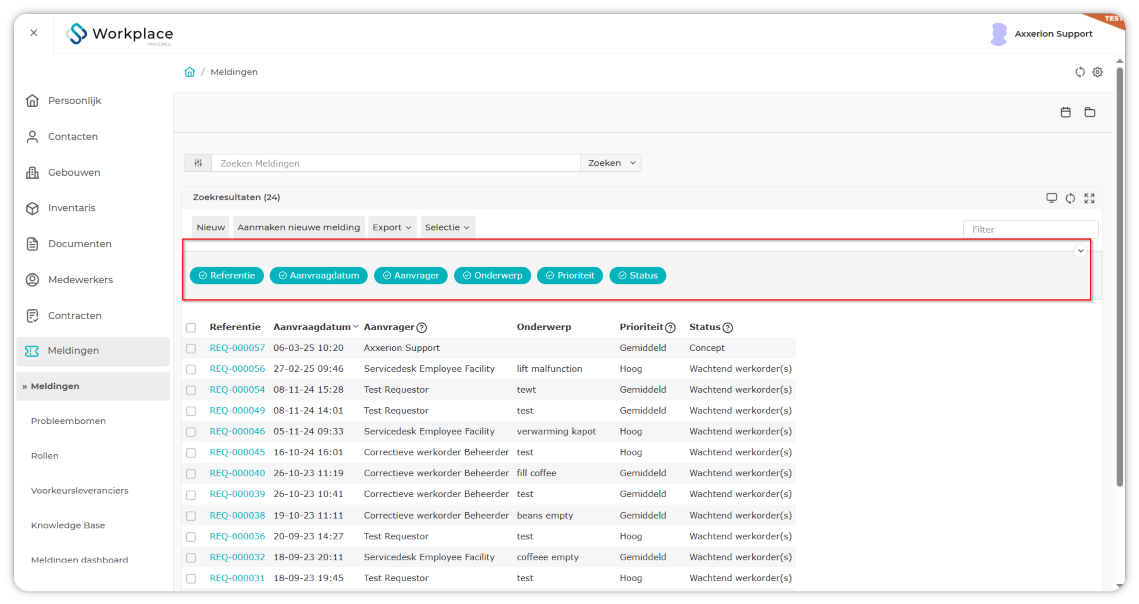This screenshot has height=604, width=1139.
Task: Close the sidebar with the X icon
Action: pos(34,33)
